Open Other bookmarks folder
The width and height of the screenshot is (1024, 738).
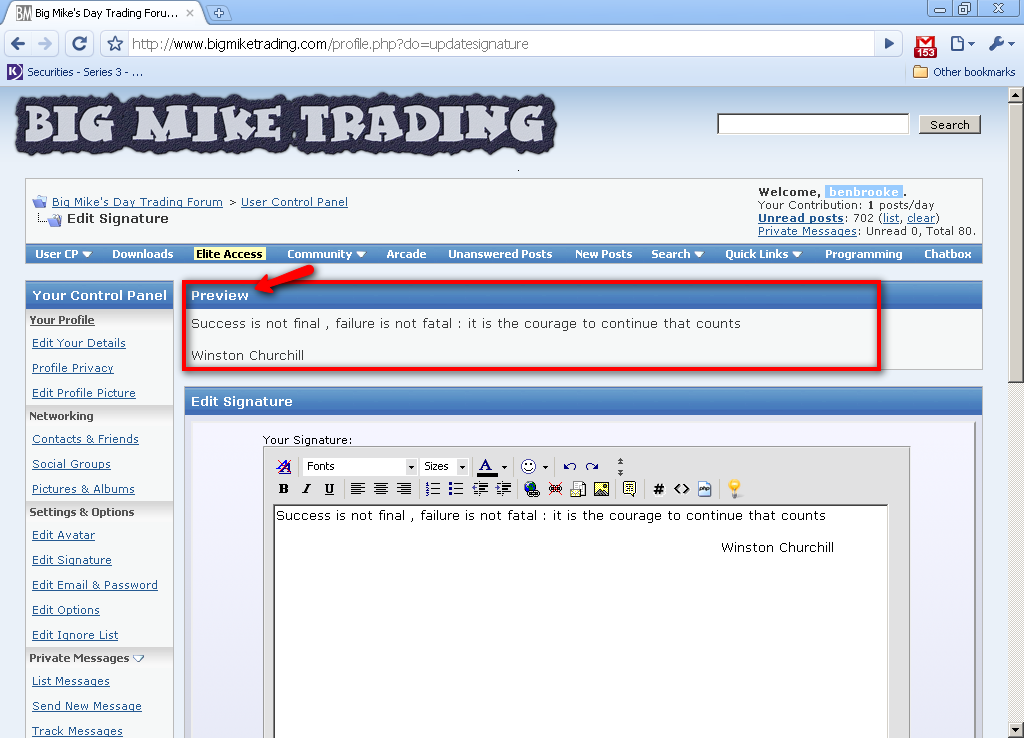pos(964,72)
